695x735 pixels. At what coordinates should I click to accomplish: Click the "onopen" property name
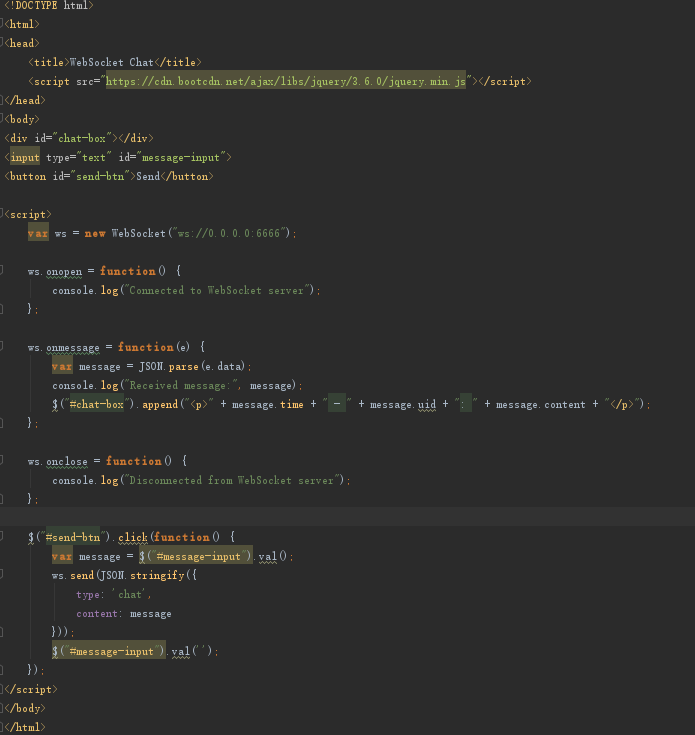64,271
